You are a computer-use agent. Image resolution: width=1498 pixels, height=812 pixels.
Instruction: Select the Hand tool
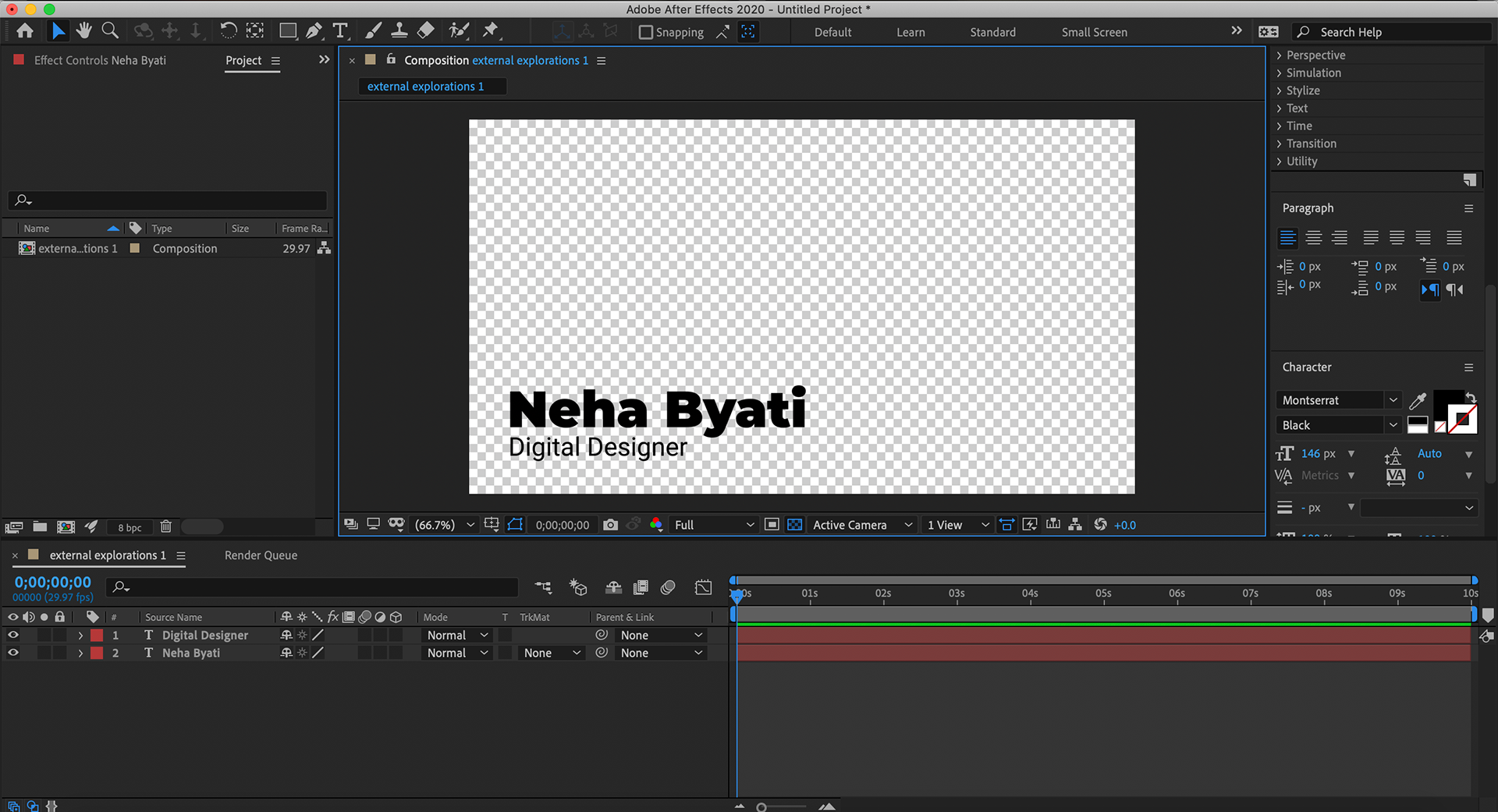pyautogui.click(x=83, y=31)
